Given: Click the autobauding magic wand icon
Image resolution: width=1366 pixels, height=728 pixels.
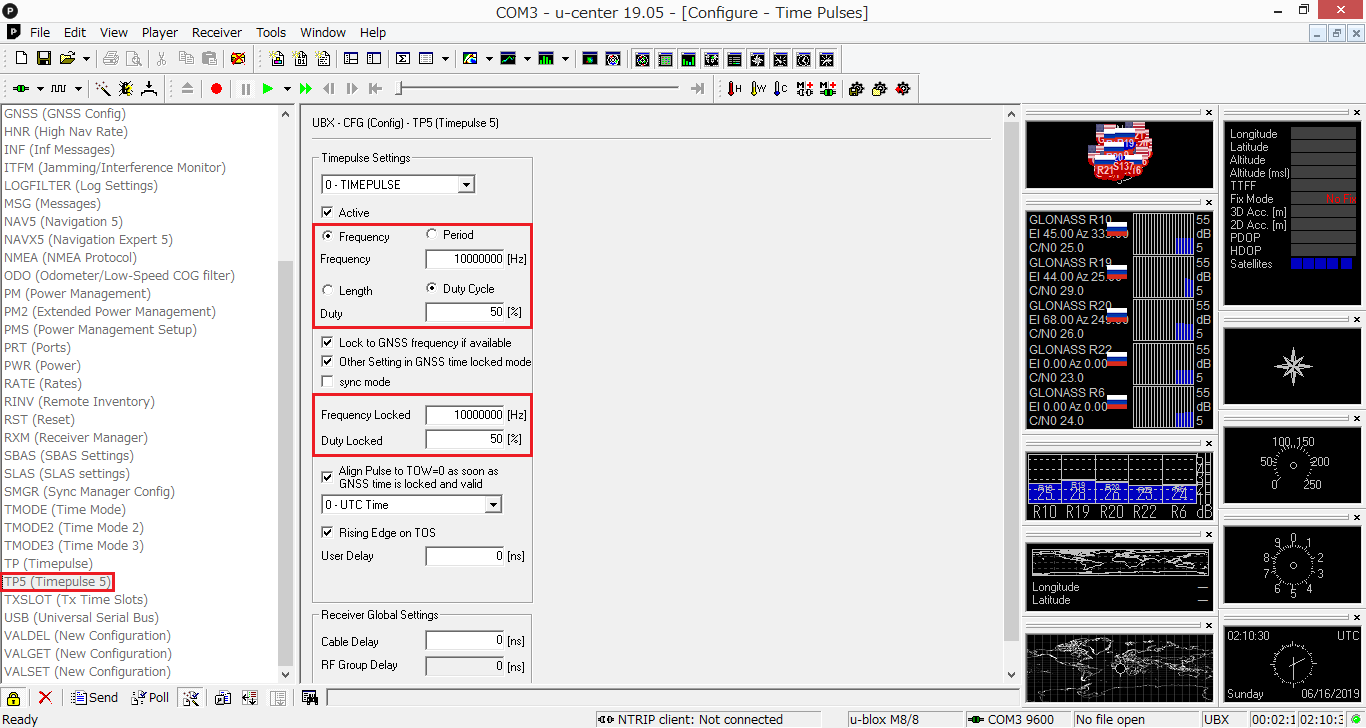Looking at the screenshot, I should click(x=102, y=89).
